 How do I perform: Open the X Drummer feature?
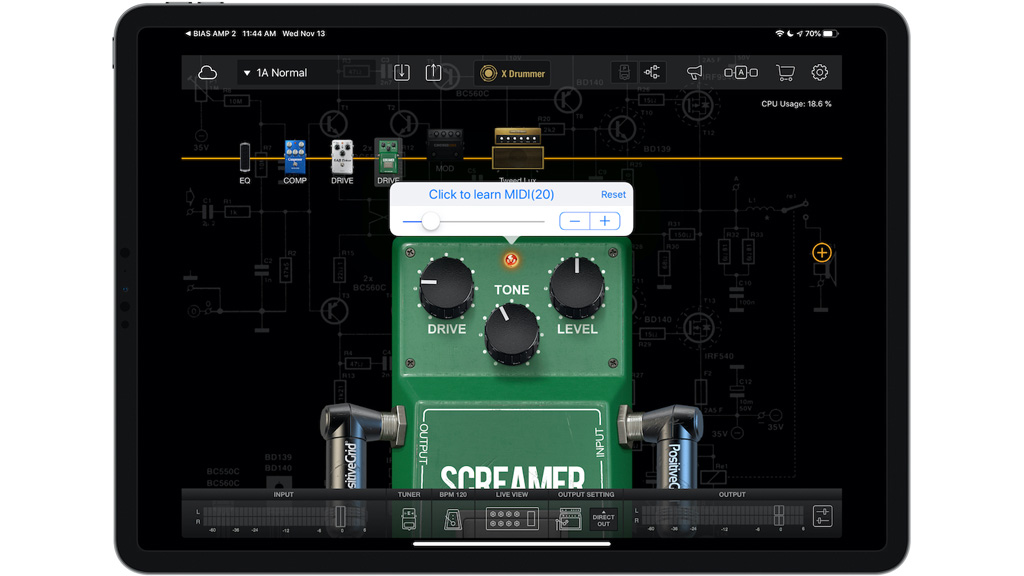(x=511, y=72)
